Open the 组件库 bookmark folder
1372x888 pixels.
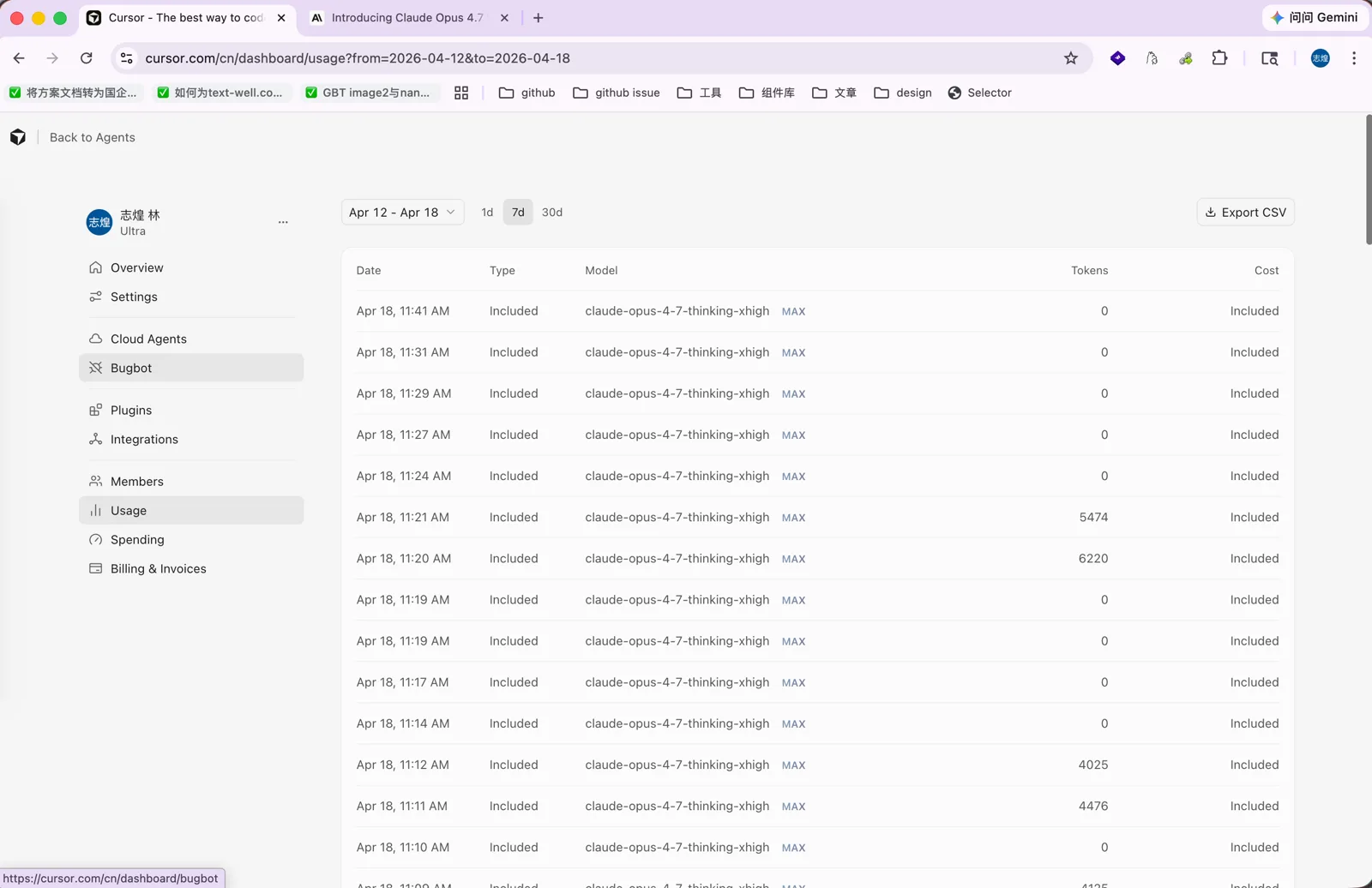[767, 93]
